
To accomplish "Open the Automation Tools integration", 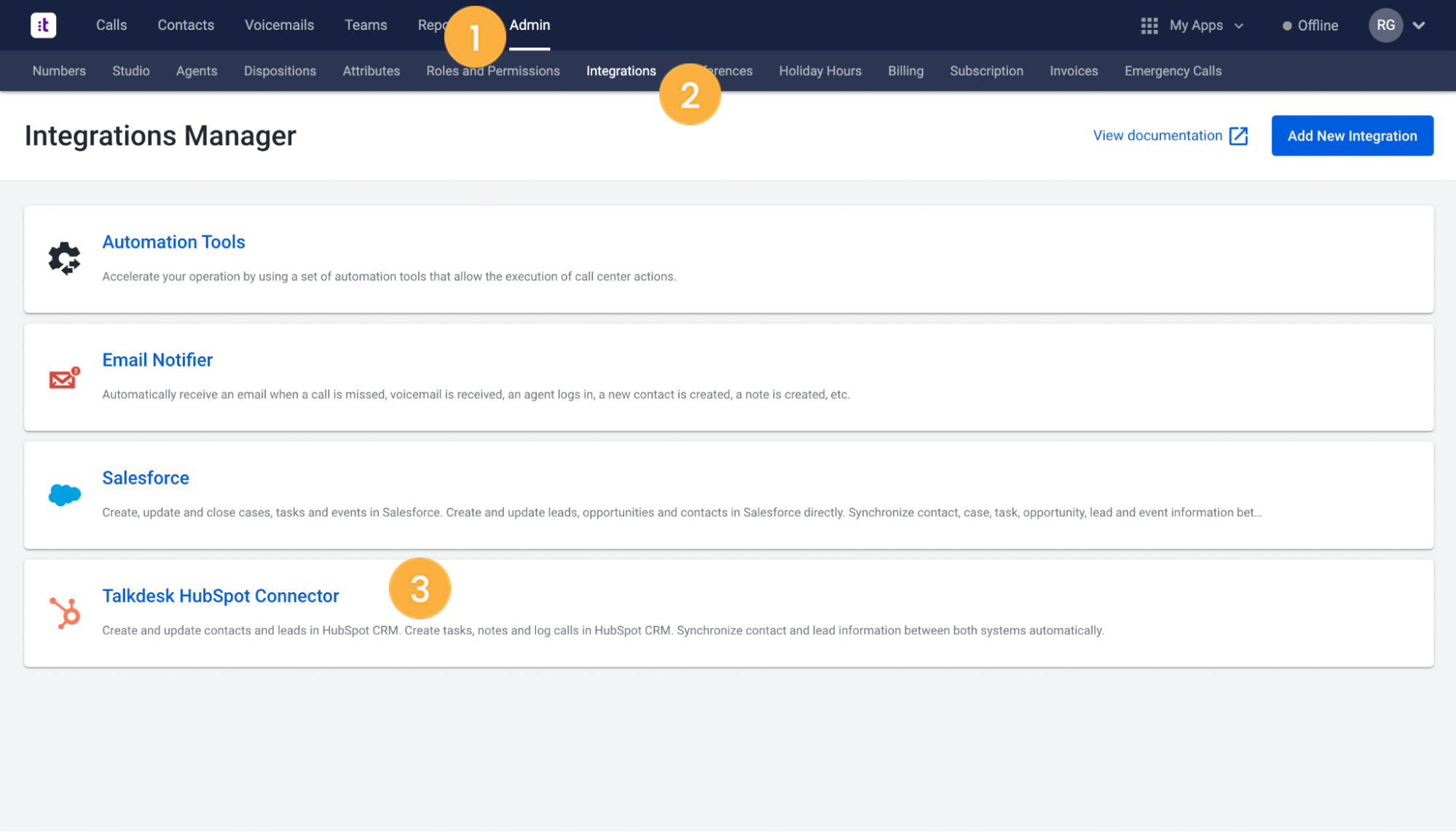I will tap(173, 242).
